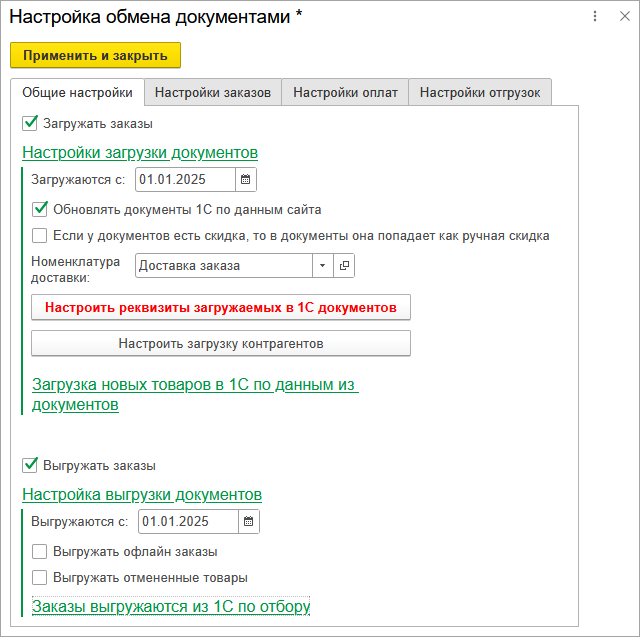Enable the ручная скидка discount checkbox
This screenshot has width=640, height=637.
[40, 236]
